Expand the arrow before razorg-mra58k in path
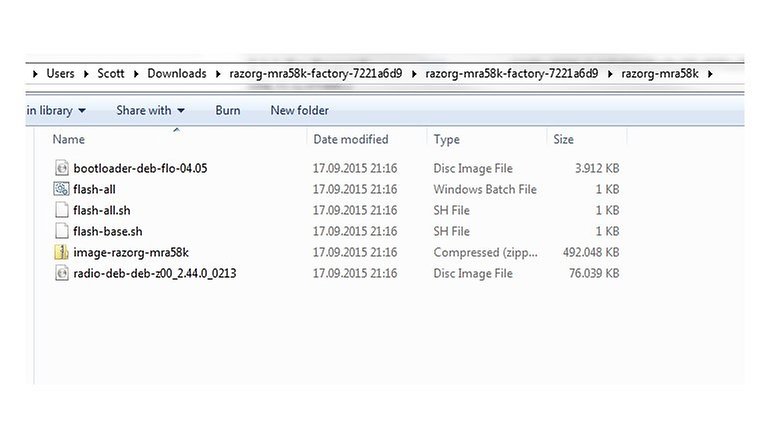 point(609,74)
